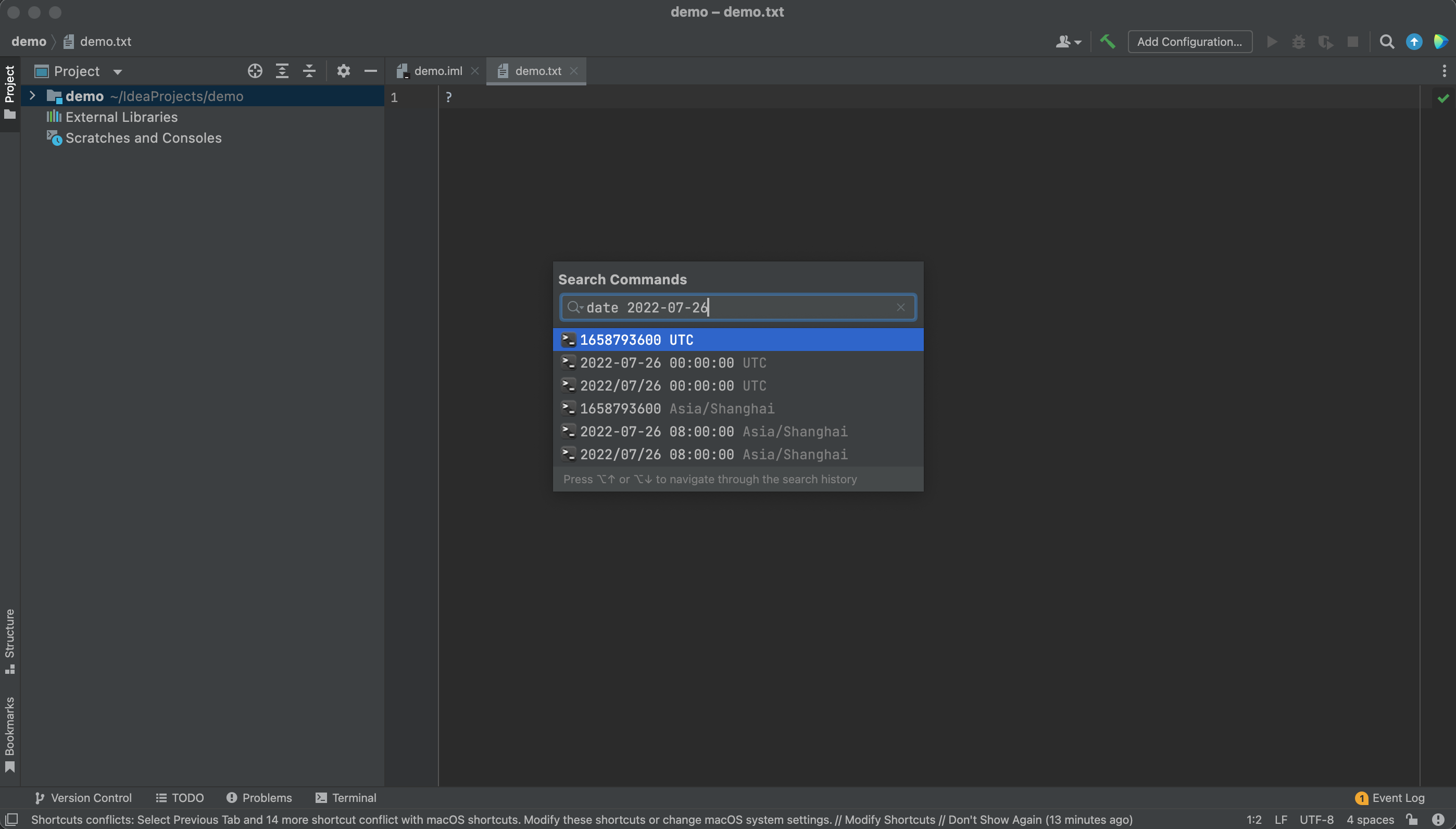Open the Project view dropdown arrow

pyautogui.click(x=118, y=72)
